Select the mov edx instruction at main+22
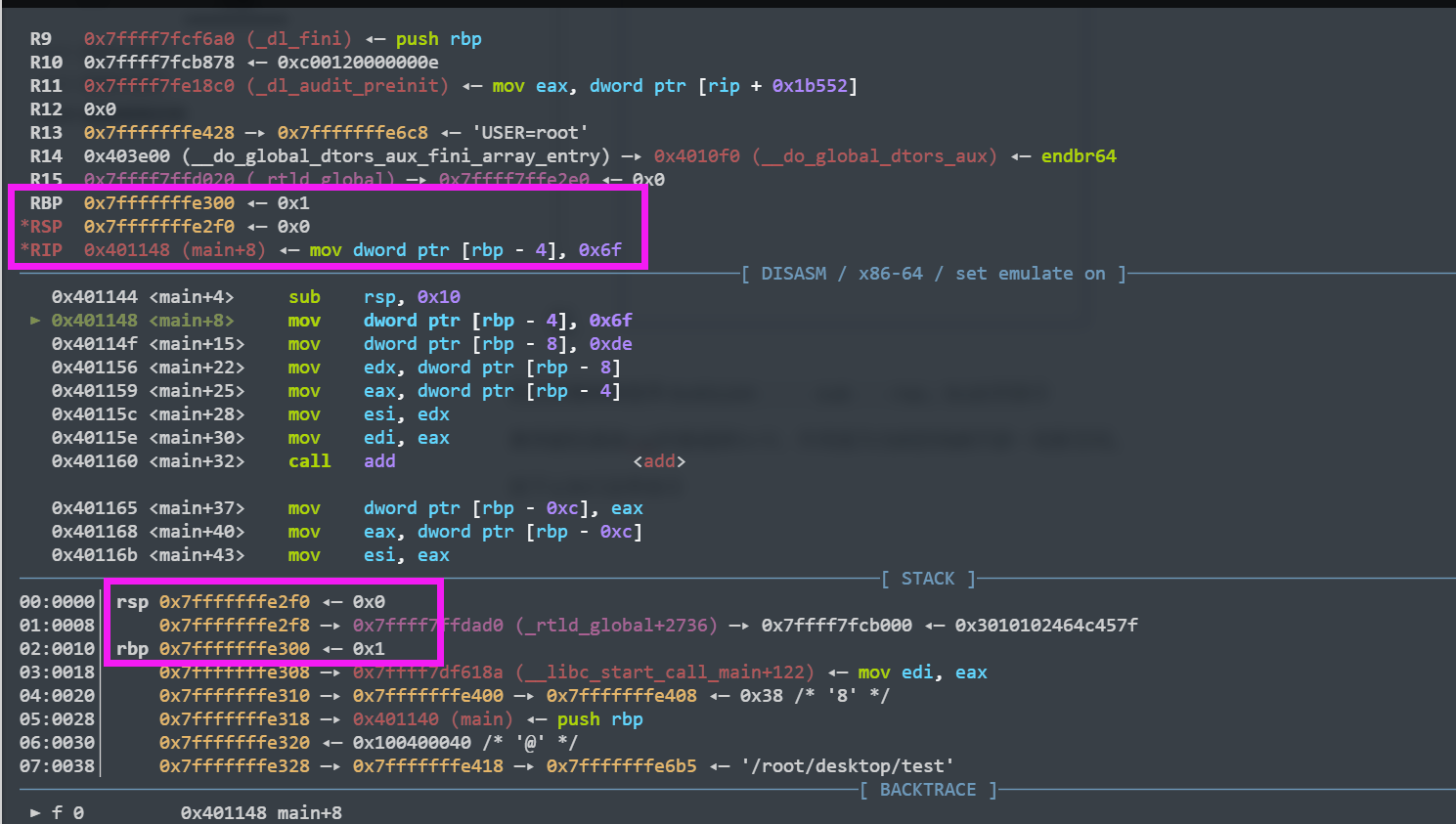 click(x=455, y=368)
